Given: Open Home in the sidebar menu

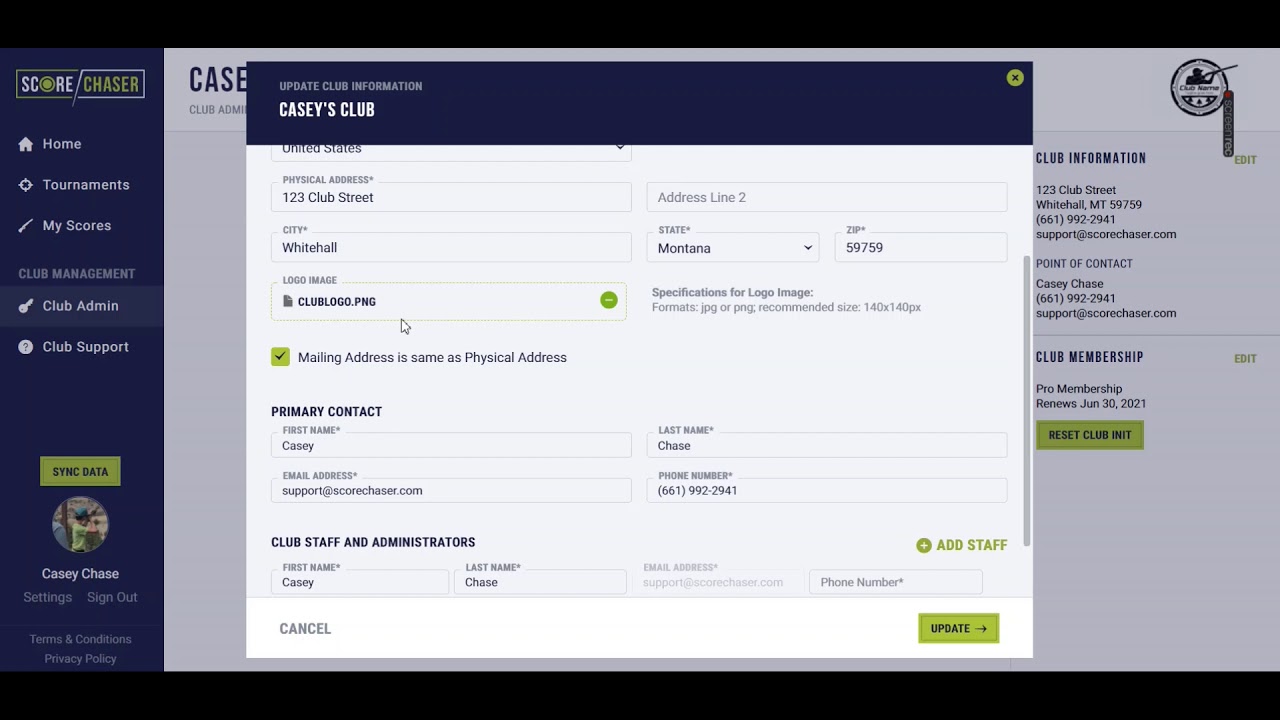Looking at the screenshot, I should point(62,144).
